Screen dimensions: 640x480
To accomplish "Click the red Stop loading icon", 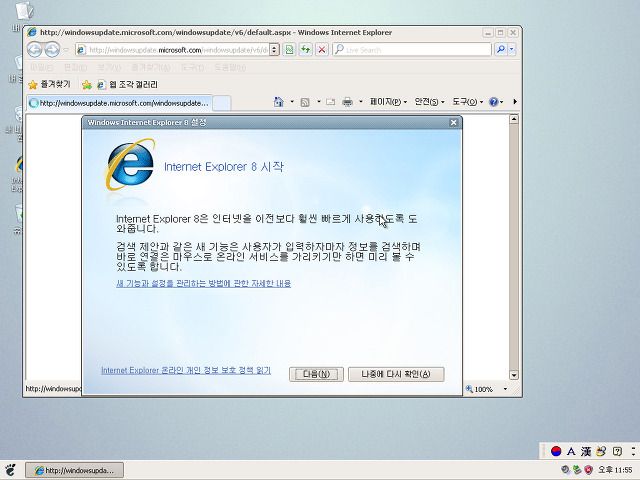I will [322, 50].
